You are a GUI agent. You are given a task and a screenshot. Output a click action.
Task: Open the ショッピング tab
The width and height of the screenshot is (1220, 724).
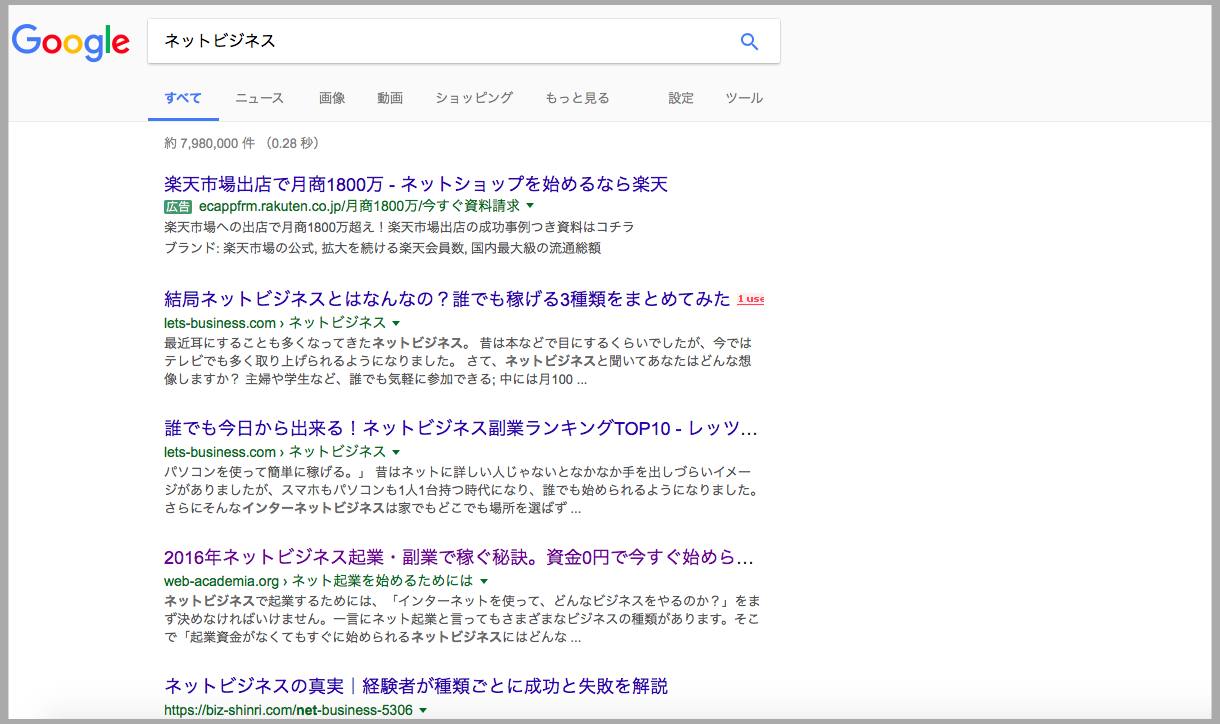pyautogui.click(x=474, y=98)
